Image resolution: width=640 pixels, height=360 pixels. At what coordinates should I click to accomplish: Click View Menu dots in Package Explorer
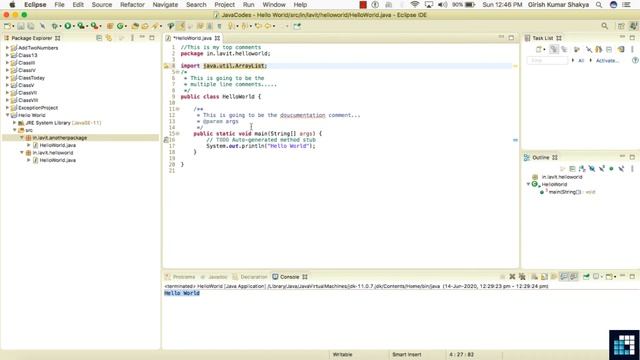coord(132,38)
